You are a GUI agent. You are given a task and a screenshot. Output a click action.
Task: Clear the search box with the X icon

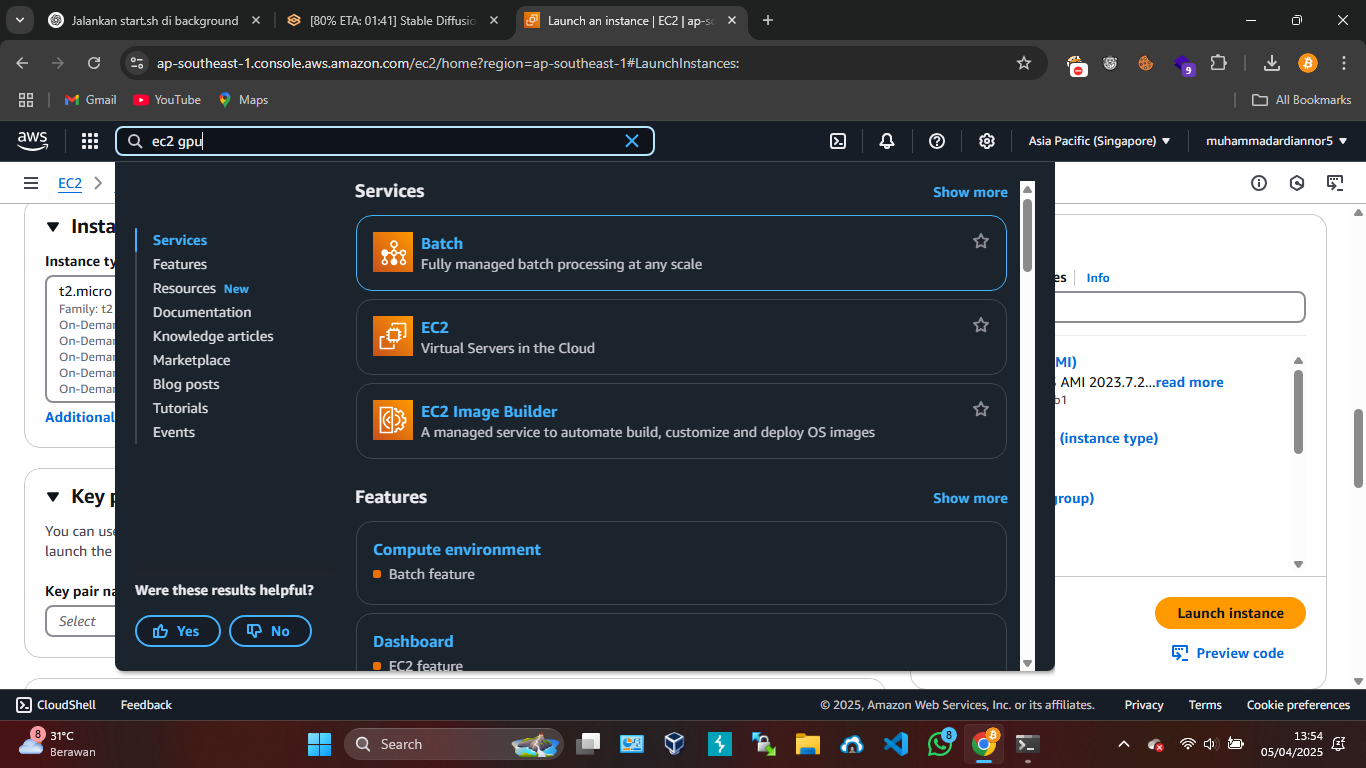[x=632, y=141]
